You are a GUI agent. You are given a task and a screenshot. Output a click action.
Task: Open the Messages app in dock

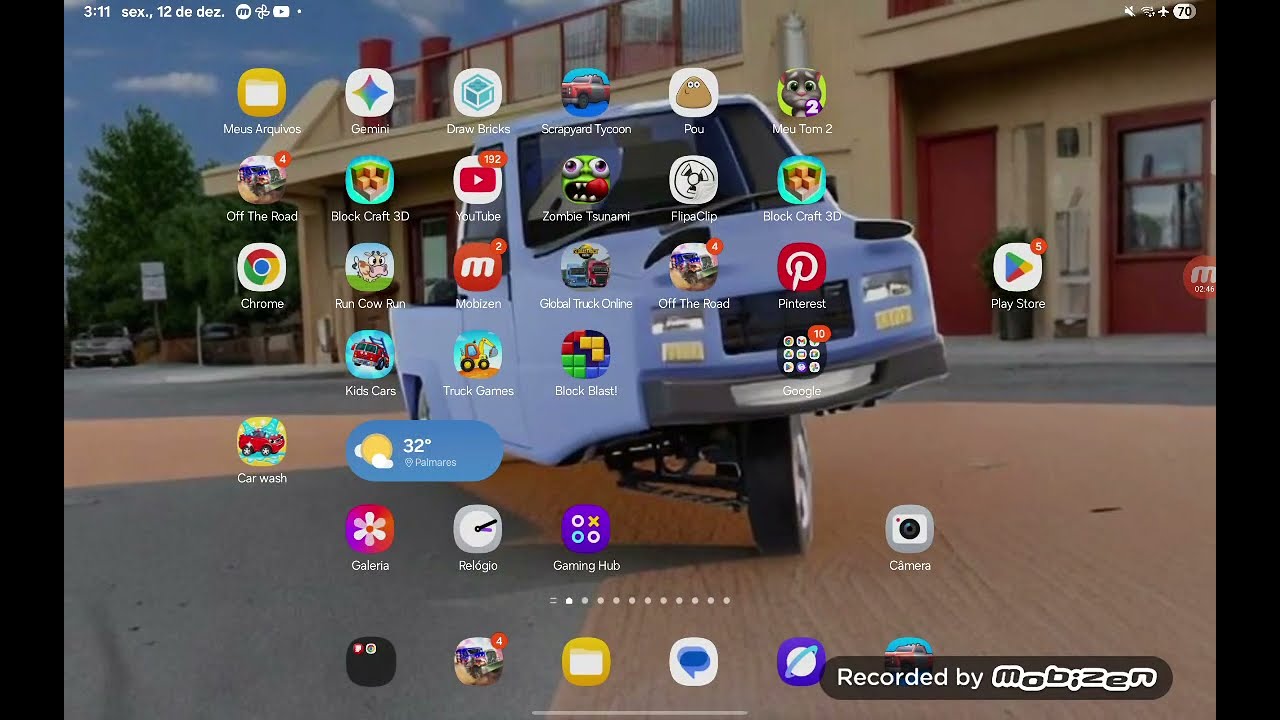(694, 661)
